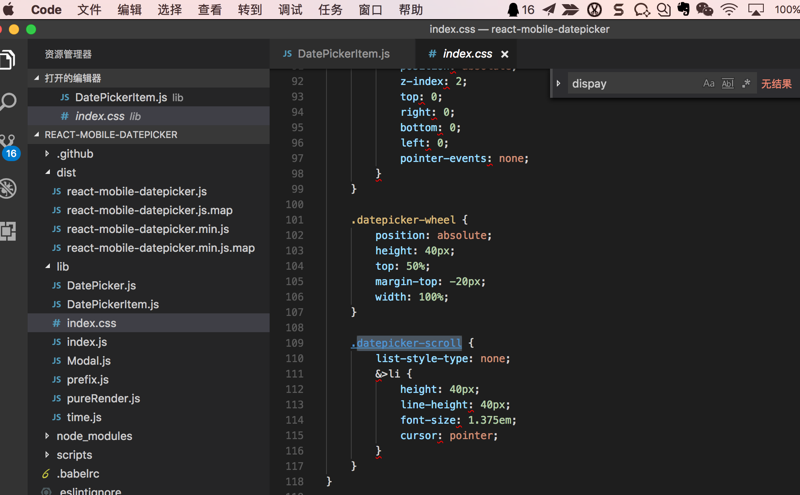Click the WeChat icon in the menu bar
The image size is (800, 495).
[x=704, y=9]
